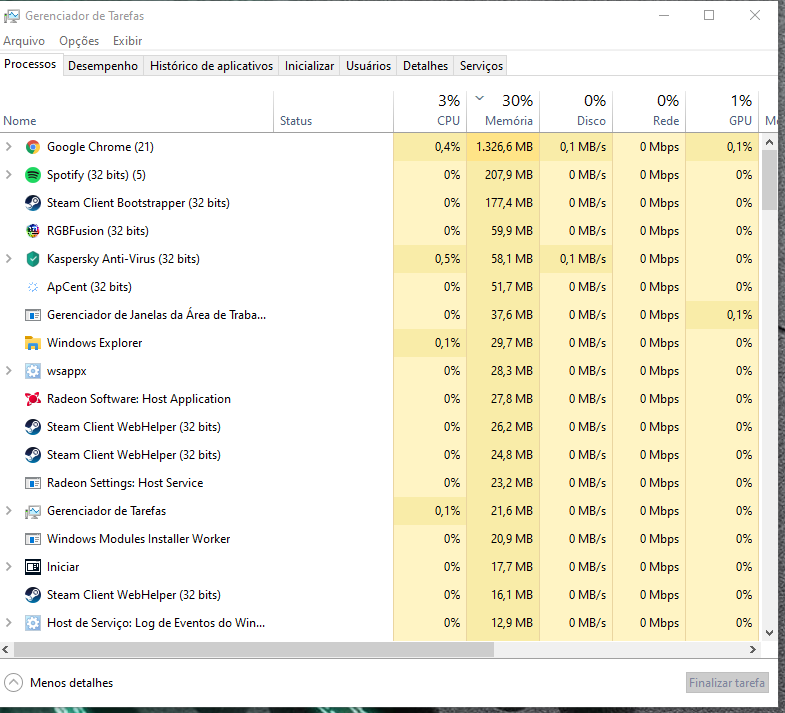The width and height of the screenshot is (785, 713).
Task: Open the Opções menu
Action: tap(79, 41)
